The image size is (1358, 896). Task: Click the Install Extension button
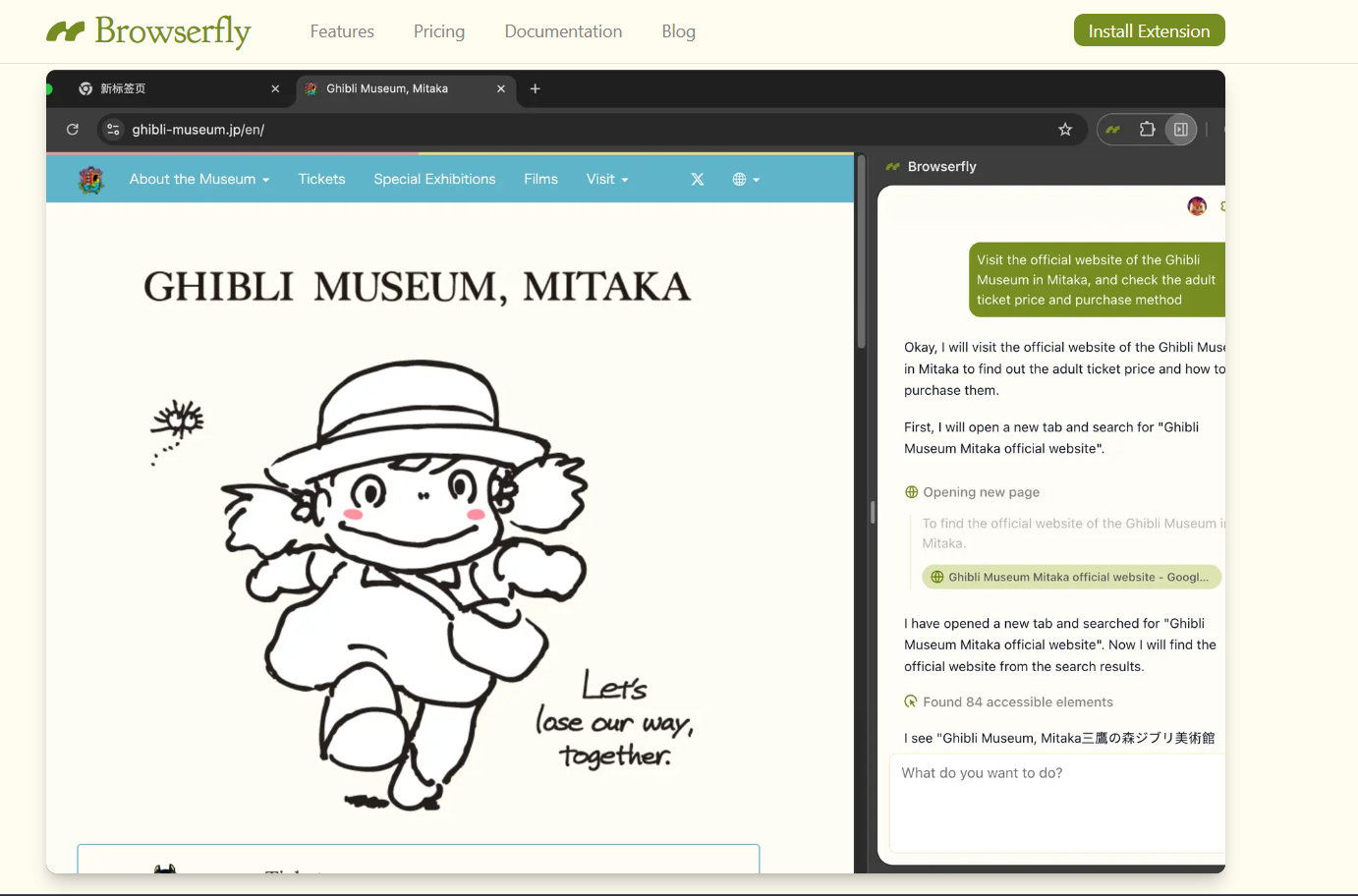(x=1149, y=30)
